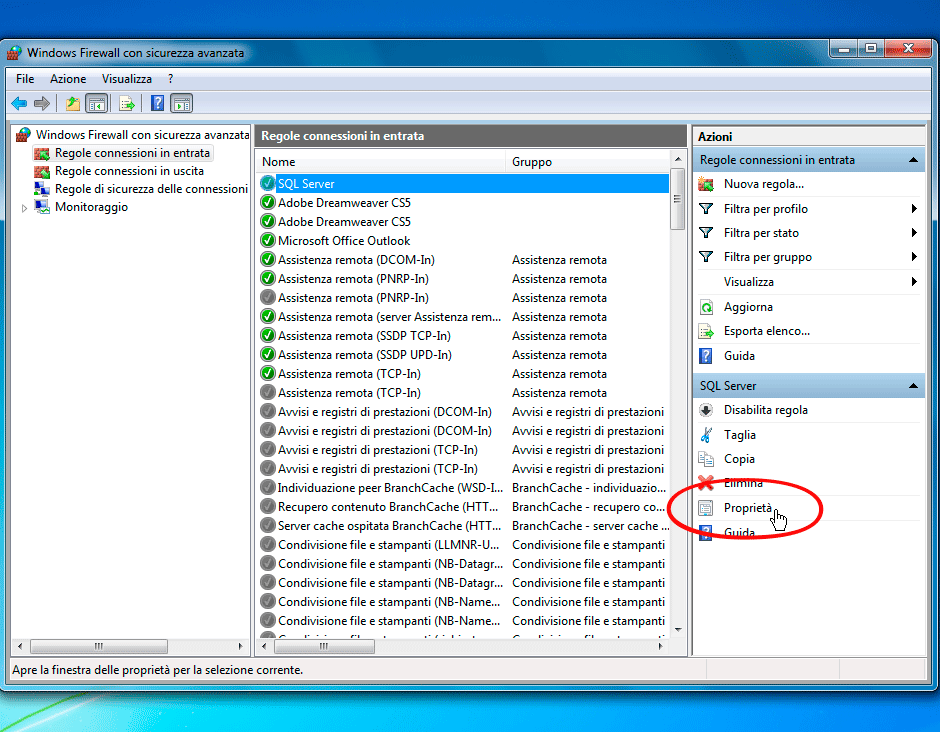Click the green check icon of SQL Server rule
Image resolution: width=940 pixels, height=732 pixels.
[267, 183]
